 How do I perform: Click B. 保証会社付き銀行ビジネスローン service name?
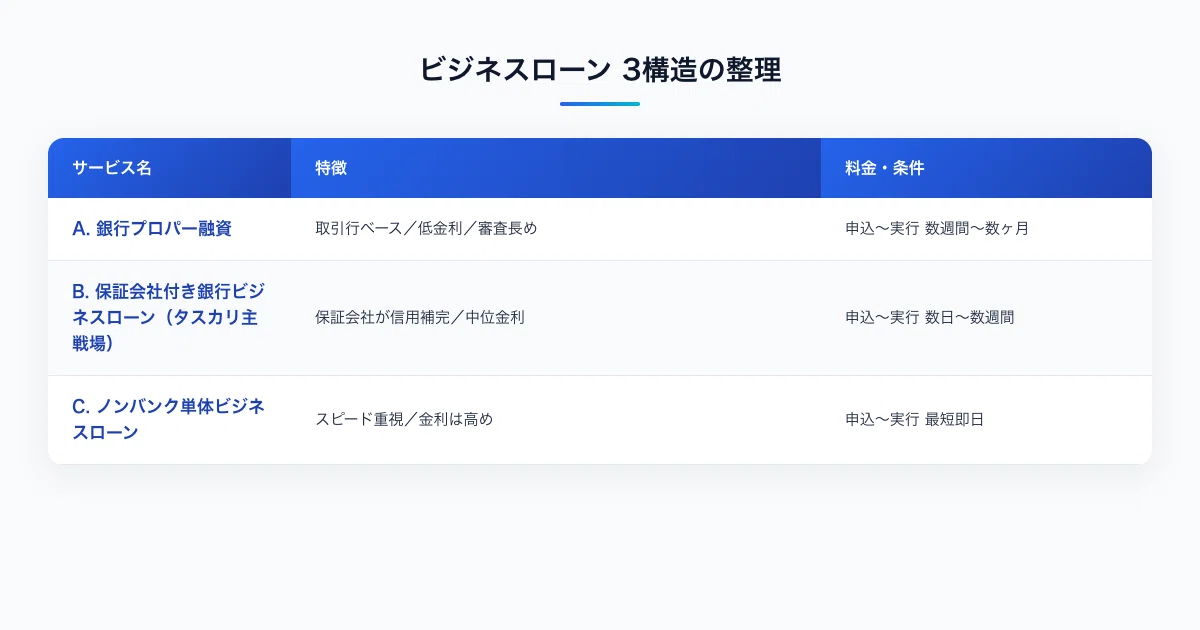tap(168, 317)
